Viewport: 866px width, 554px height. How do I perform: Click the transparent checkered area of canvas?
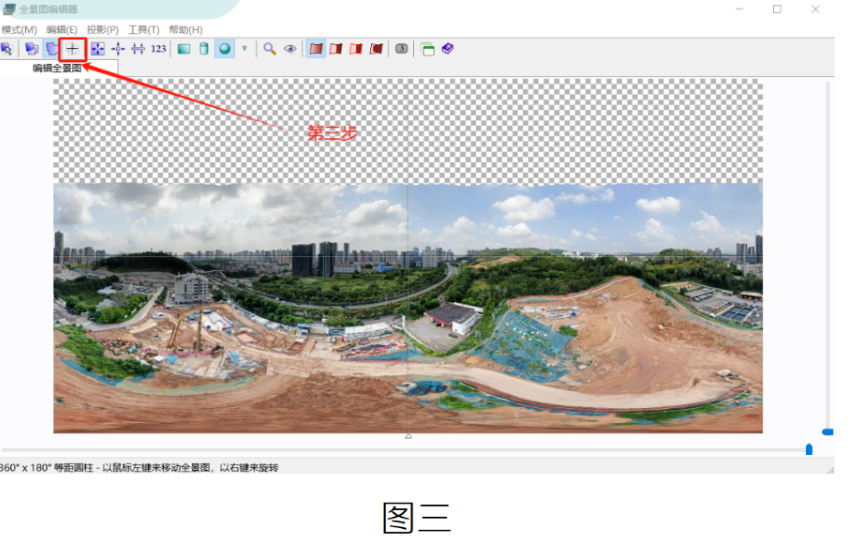click(x=408, y=131)
